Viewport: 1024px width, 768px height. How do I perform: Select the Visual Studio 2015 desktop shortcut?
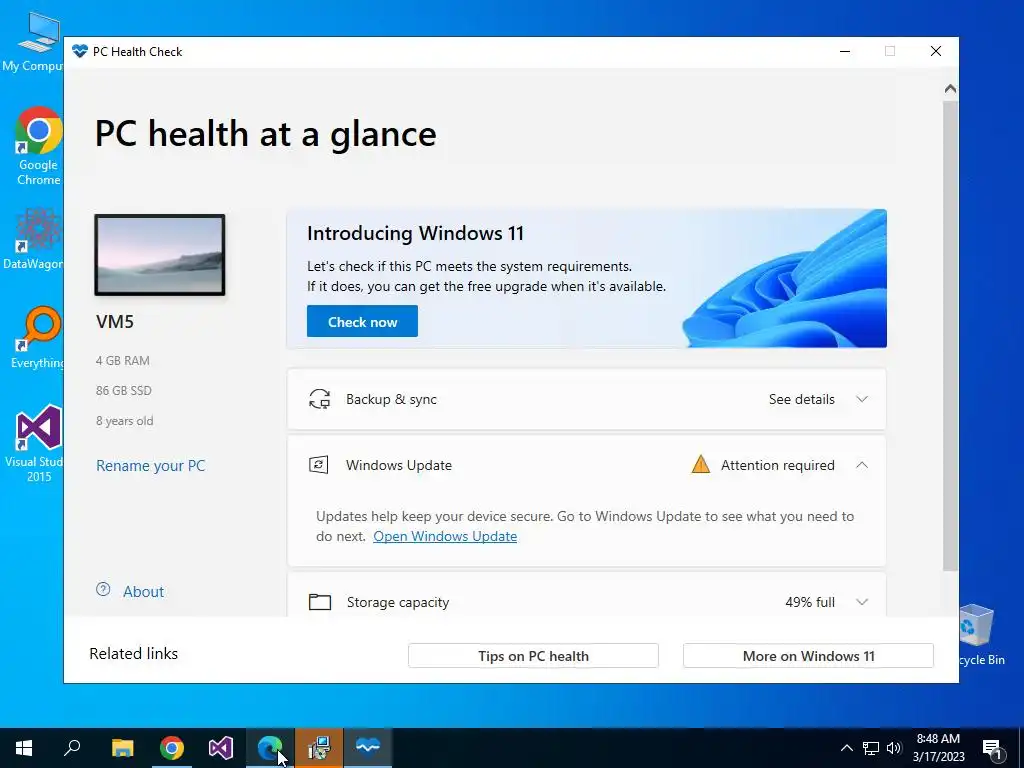[36, 444]
